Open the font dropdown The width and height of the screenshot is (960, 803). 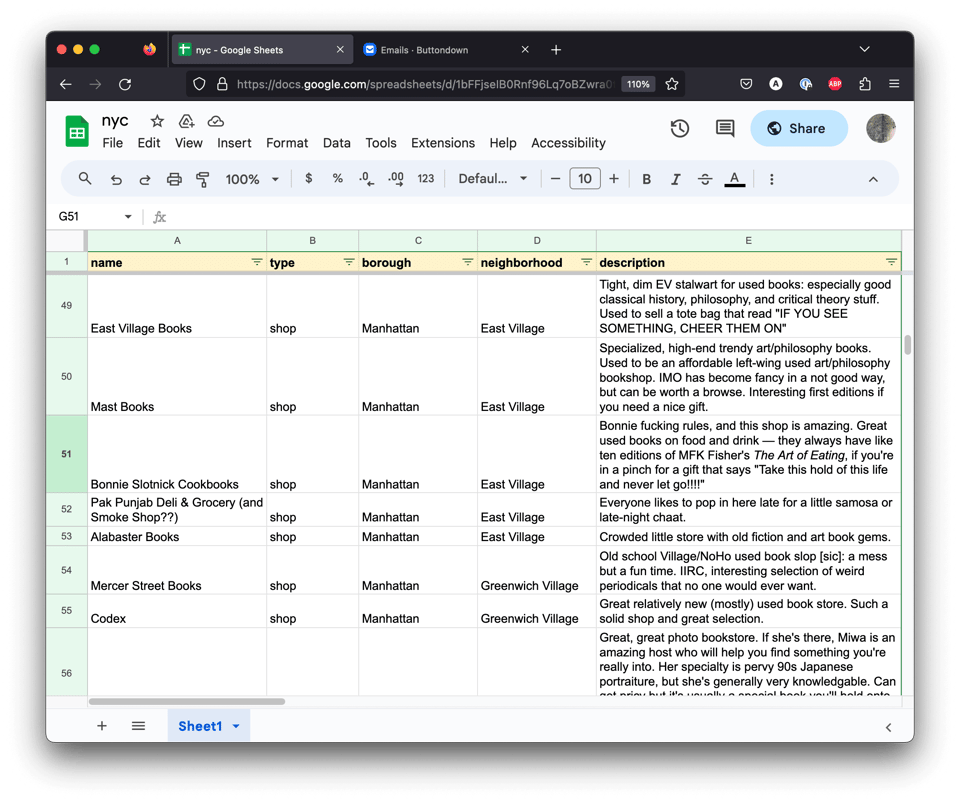coord(492,178)
